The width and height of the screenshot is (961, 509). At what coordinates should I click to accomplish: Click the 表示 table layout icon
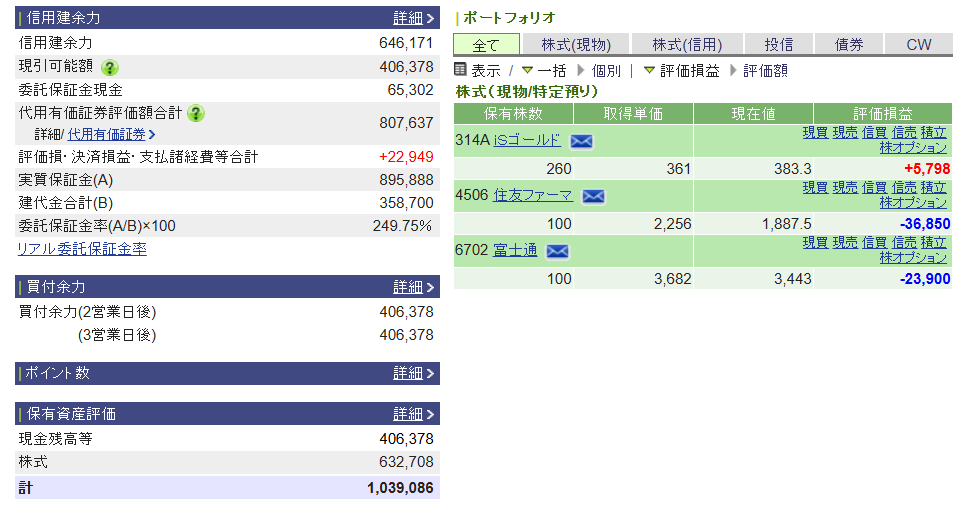[x=461, y=70]
